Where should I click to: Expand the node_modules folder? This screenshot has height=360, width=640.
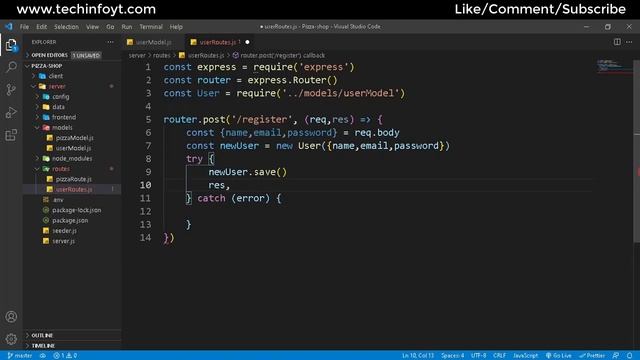pos(72,158)
